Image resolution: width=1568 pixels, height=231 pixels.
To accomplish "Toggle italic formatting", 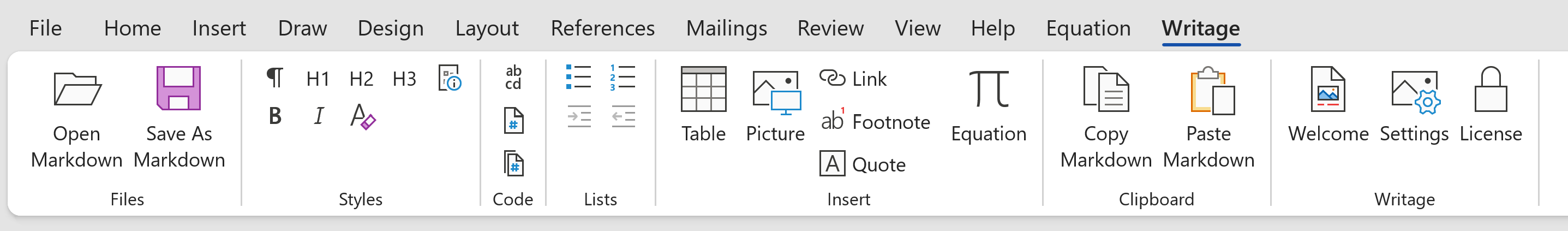I will coord(319,116).
